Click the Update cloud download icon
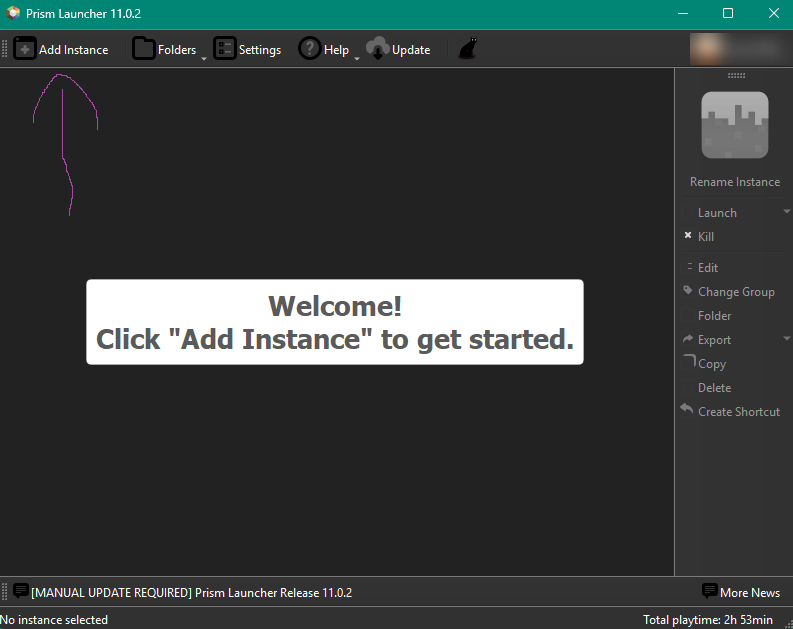The image size is (793, 629). [x=378, y=49]
